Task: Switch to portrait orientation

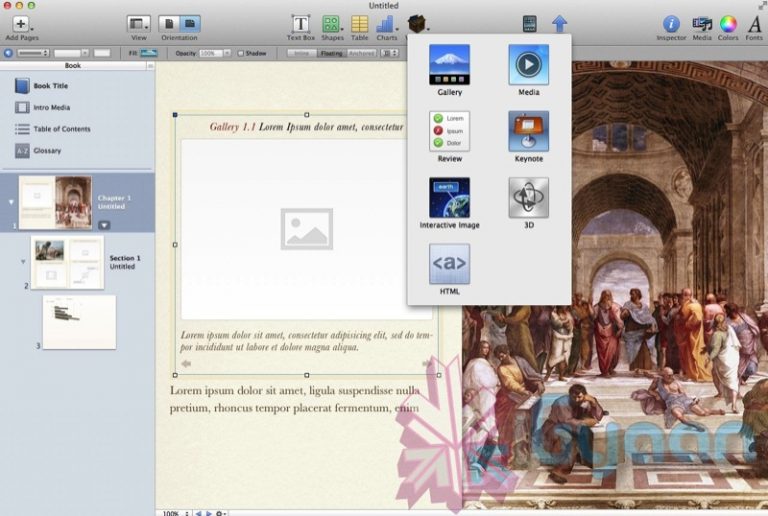Action: (169, 23)
